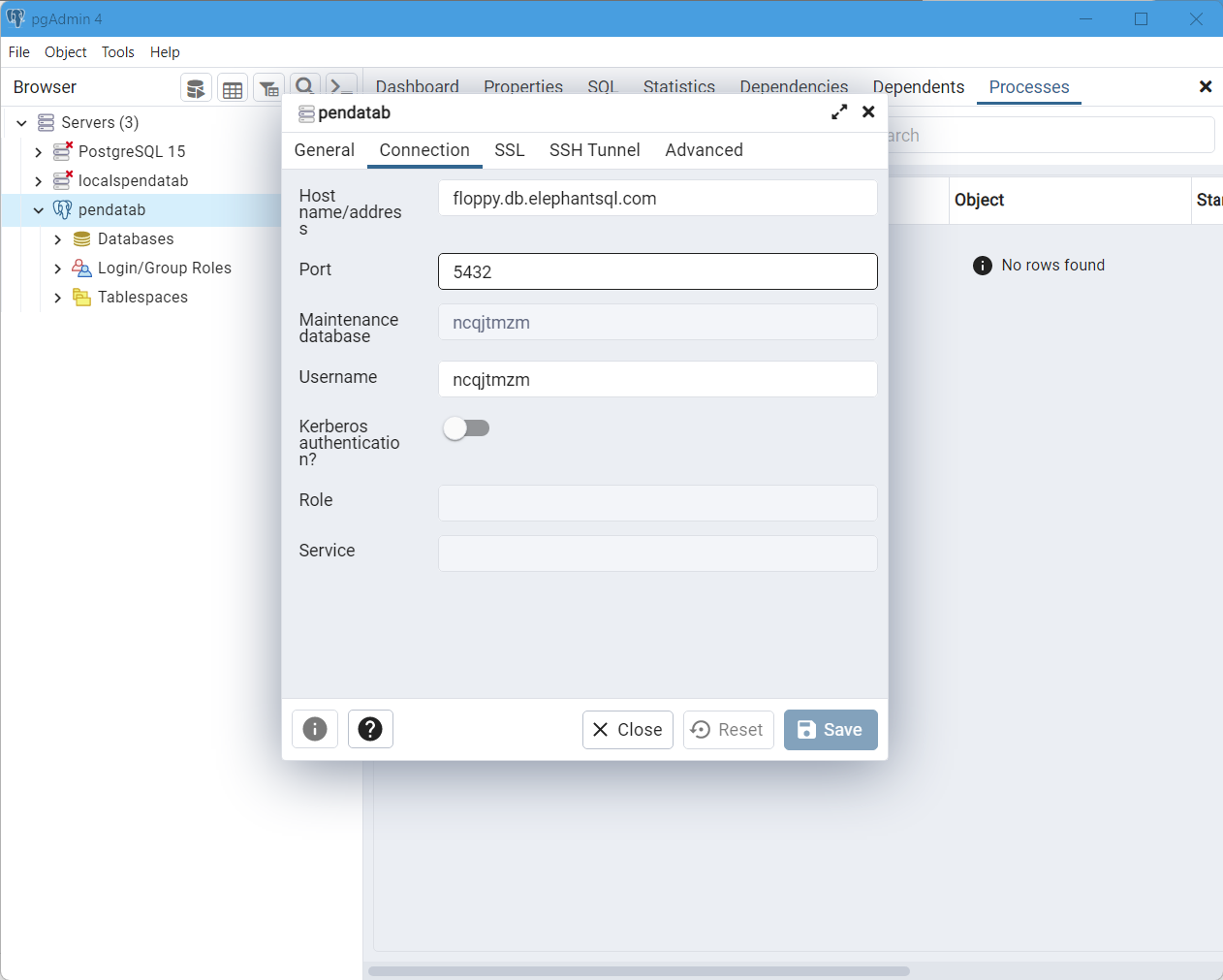Expand the PostgreSQL 15 server
Screen dimensions: 1223x980
(39, 151)
